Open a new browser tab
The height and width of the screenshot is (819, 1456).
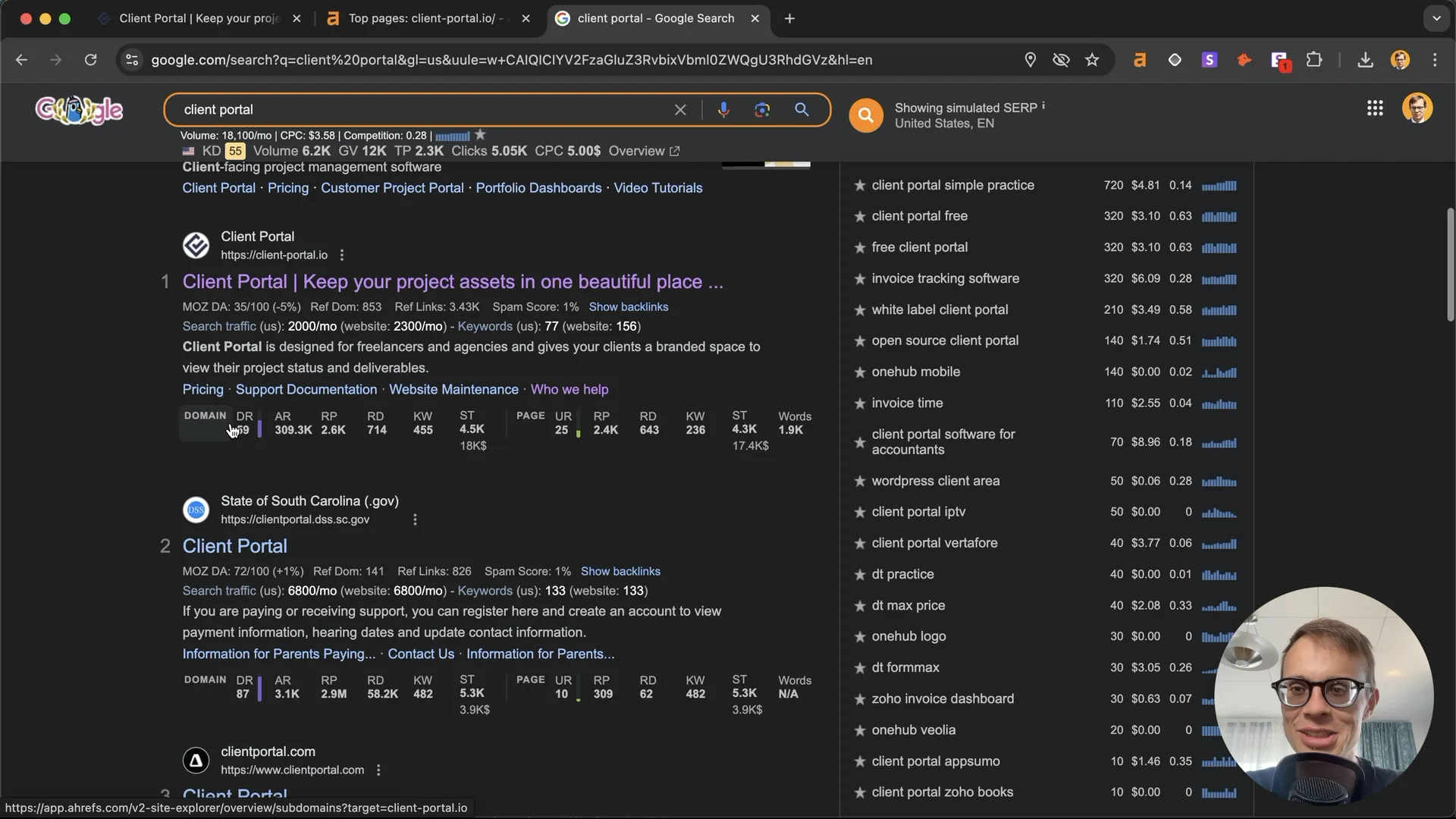[789, 18]
